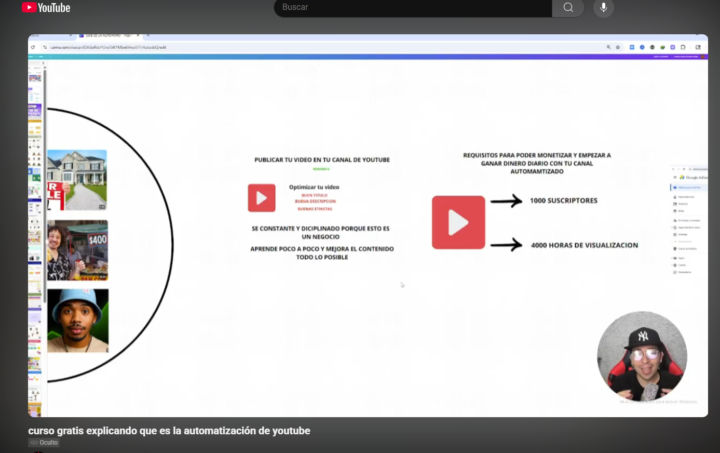
Task: Click highlighted blue item in AdSense sidebar
Action: coord(688,187)
